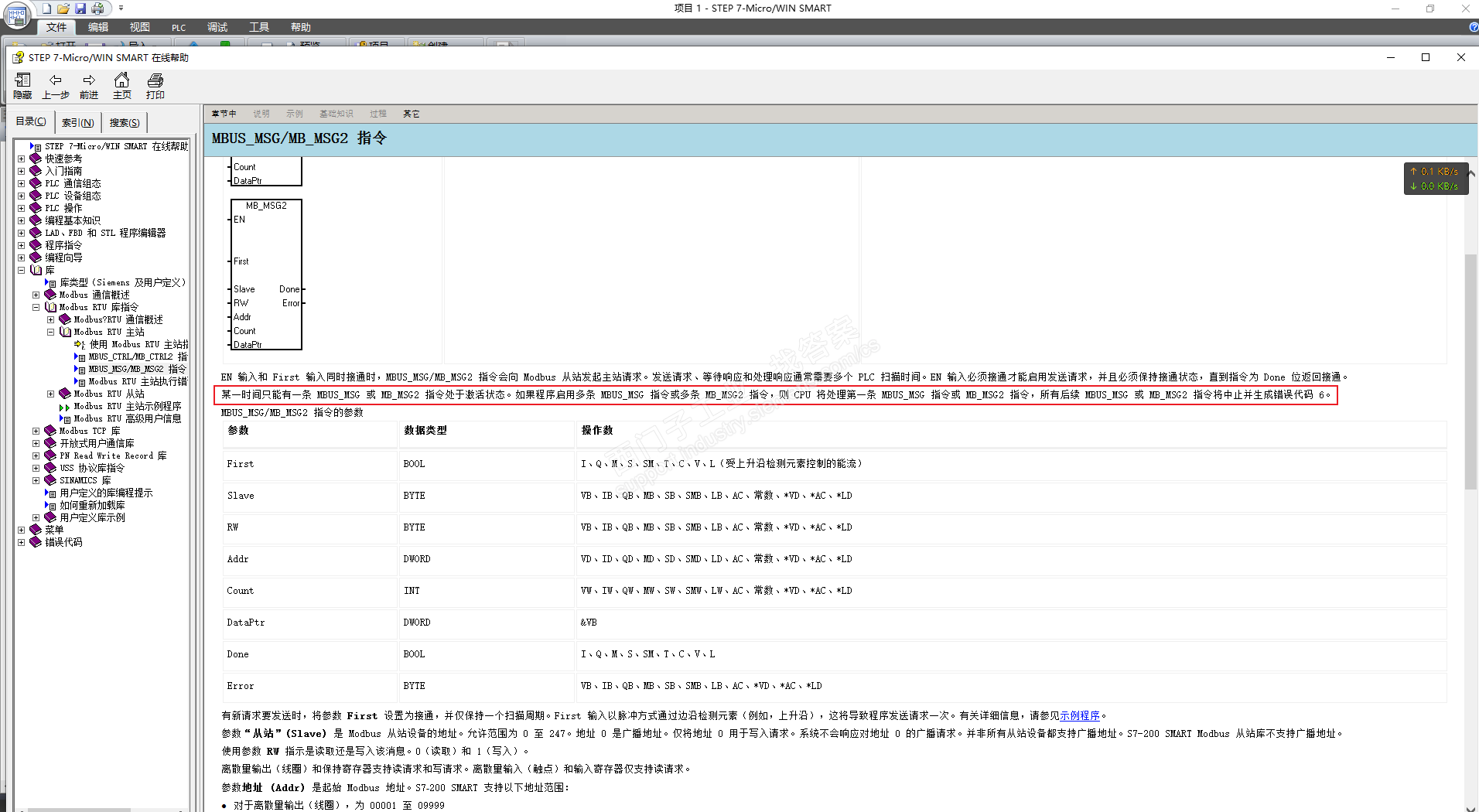The image size is (1479, 812).
Task: Expand the 快速参考 tree node
Action: 22,159
